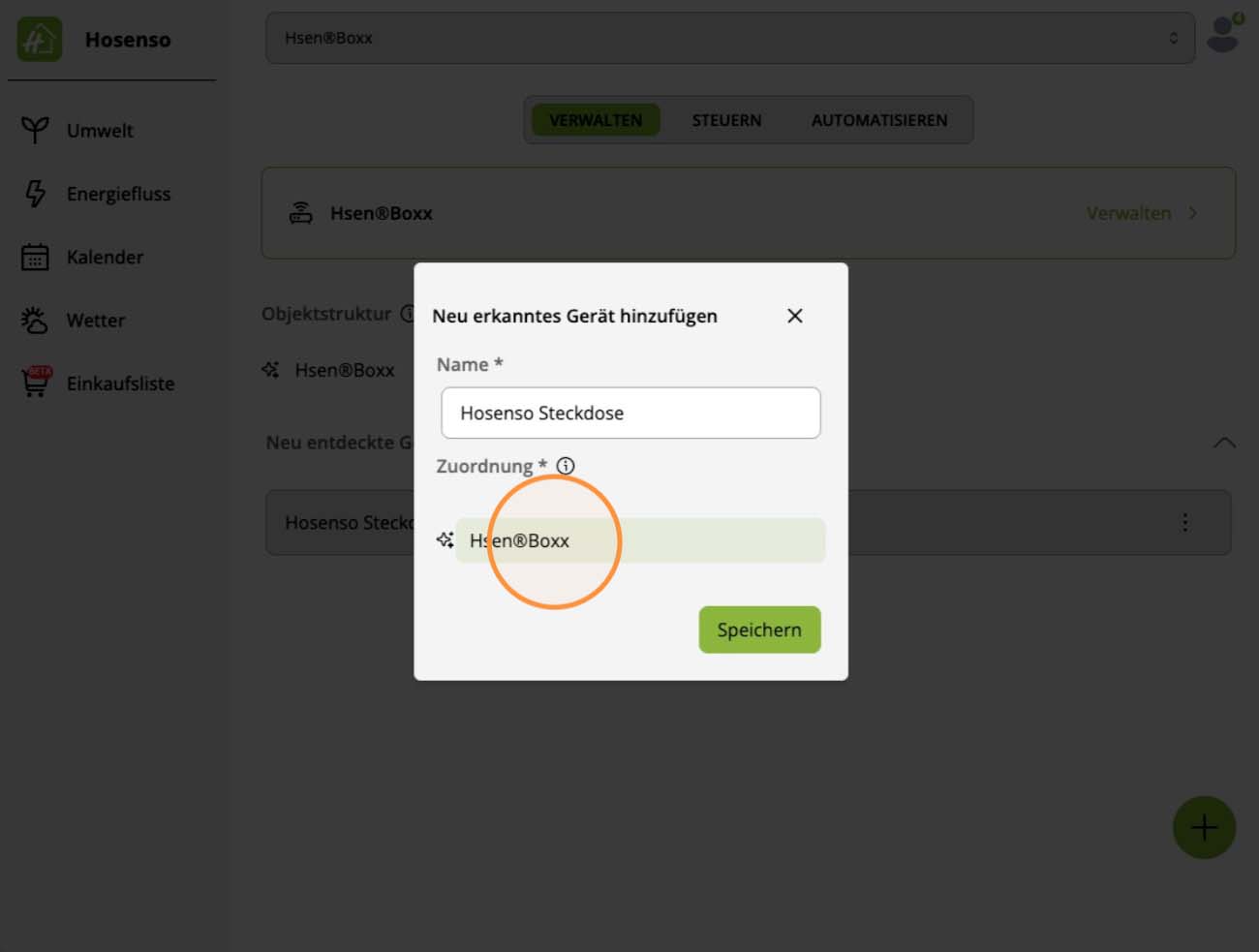The width and height of the screenshot is (1259, 952).
Task: Switch to the STEUERN tab
Action: (726, 120)
